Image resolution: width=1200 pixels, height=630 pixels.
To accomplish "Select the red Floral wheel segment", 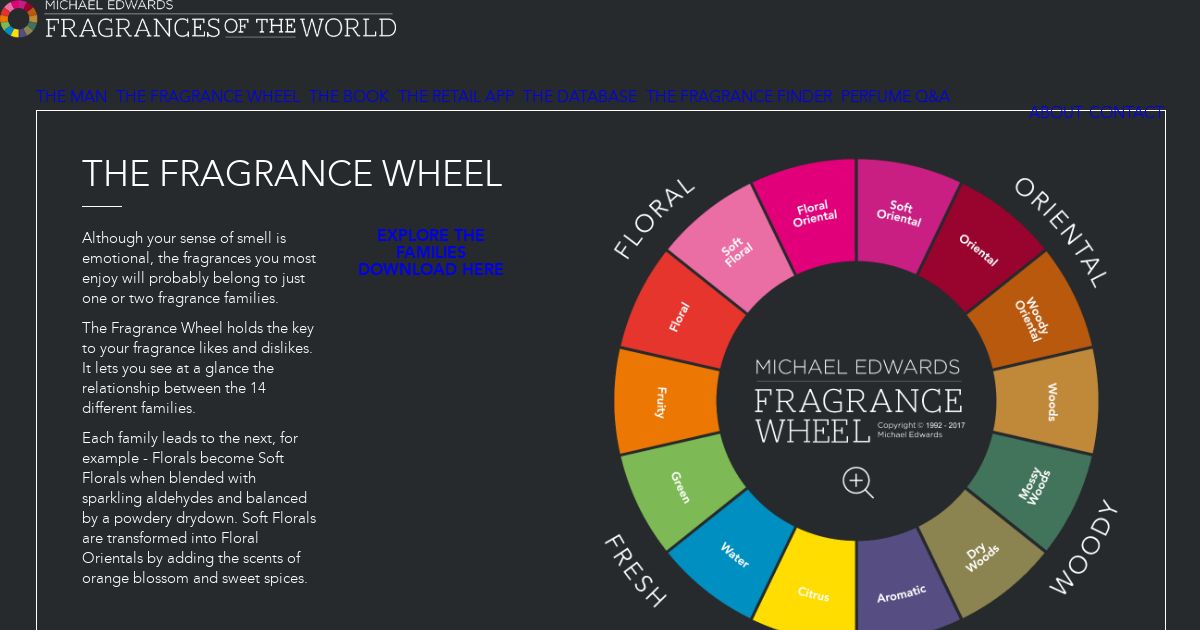I will (x=680, y=315).
